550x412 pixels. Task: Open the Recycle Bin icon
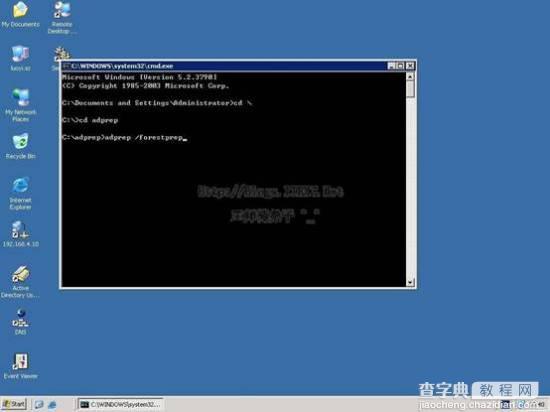[x=20, y=147]
